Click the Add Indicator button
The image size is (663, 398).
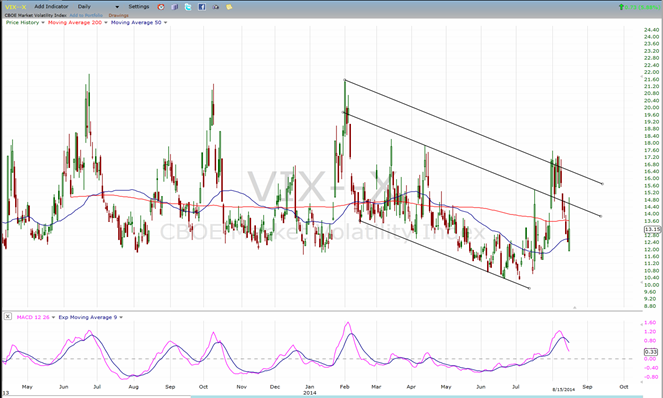51,7
